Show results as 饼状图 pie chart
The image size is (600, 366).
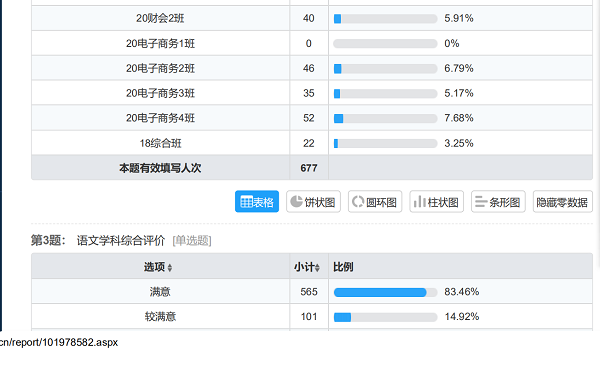[313, 201]
